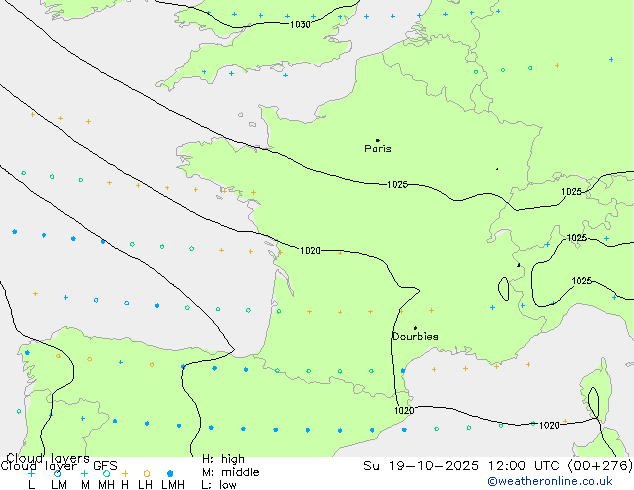Click the 'Dourbies' city label

coord(415,336)
